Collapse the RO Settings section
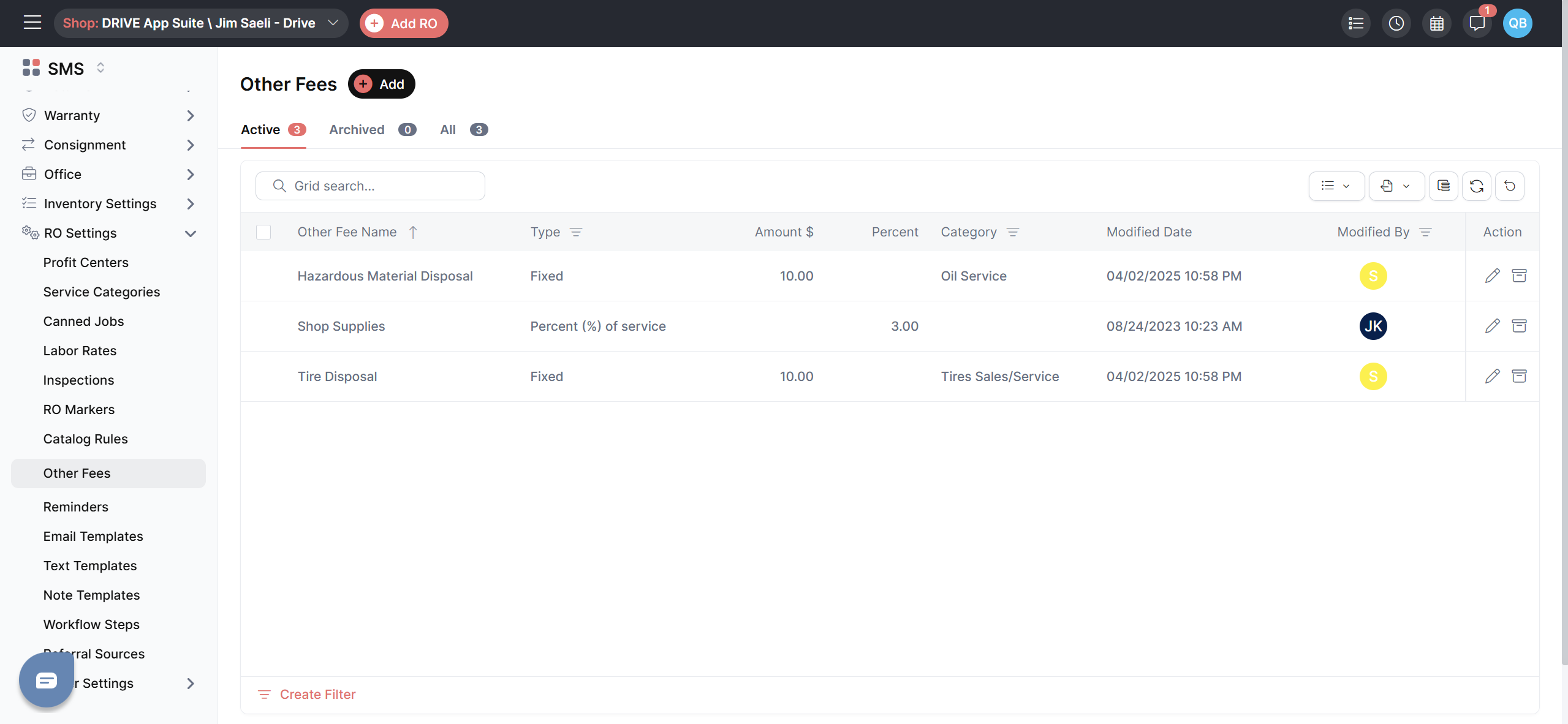 [190, 233]
